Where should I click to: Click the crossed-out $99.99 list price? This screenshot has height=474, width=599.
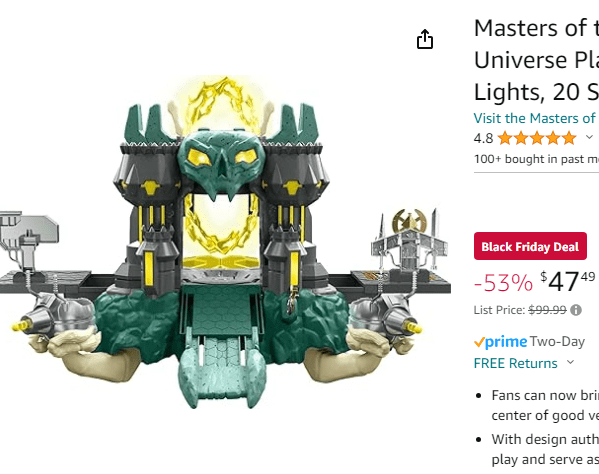[547, 310]
